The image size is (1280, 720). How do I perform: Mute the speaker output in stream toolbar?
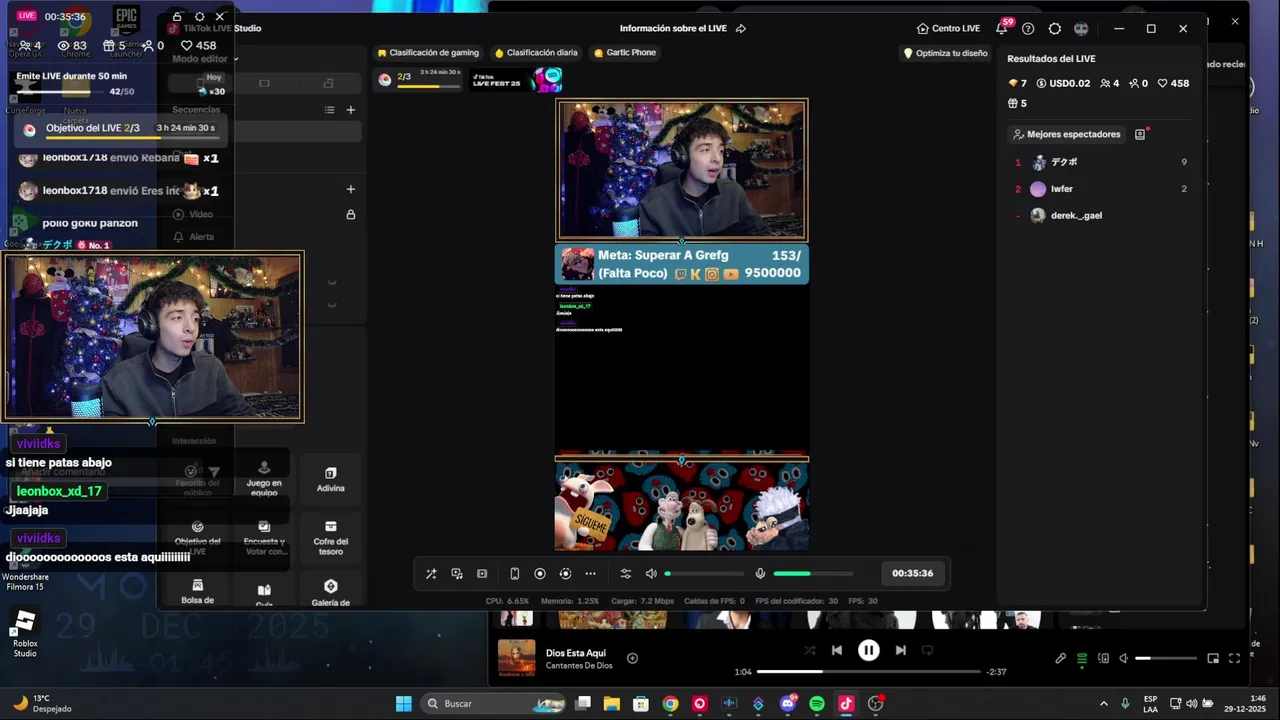651,574
